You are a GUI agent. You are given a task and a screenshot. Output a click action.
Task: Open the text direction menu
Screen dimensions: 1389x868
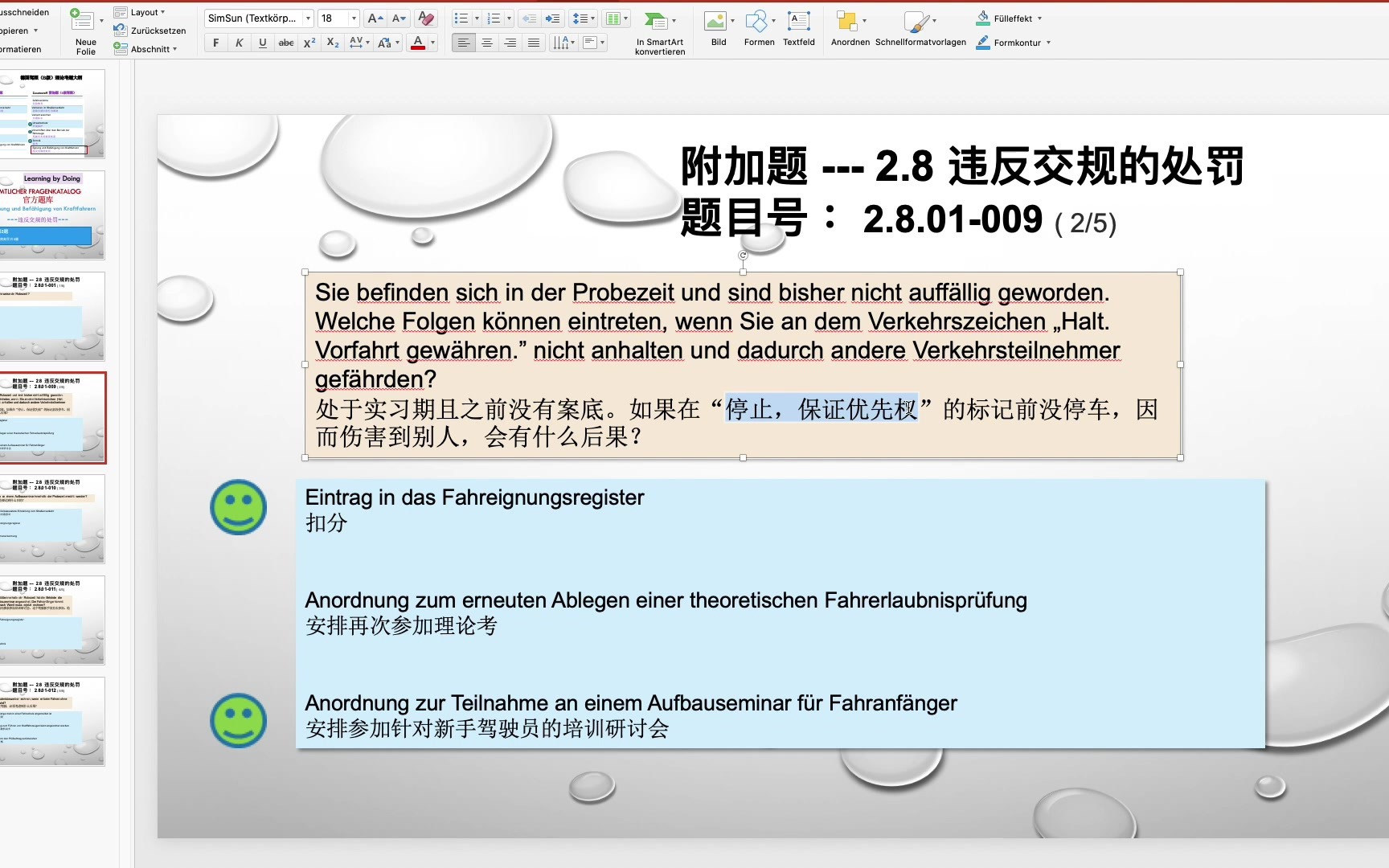point(563,43)
